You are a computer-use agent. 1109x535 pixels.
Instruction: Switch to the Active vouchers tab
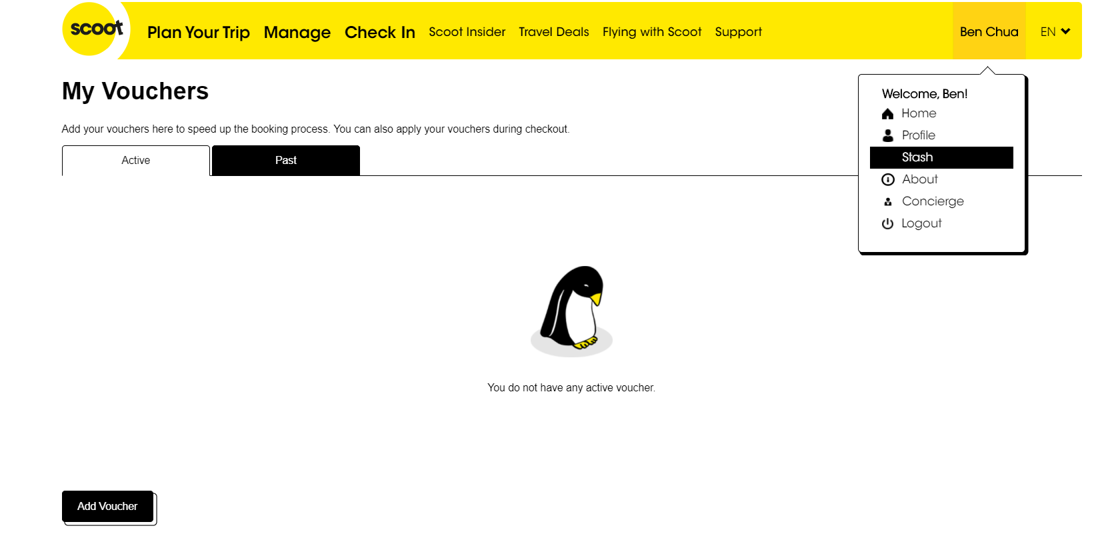pos(136,161)
